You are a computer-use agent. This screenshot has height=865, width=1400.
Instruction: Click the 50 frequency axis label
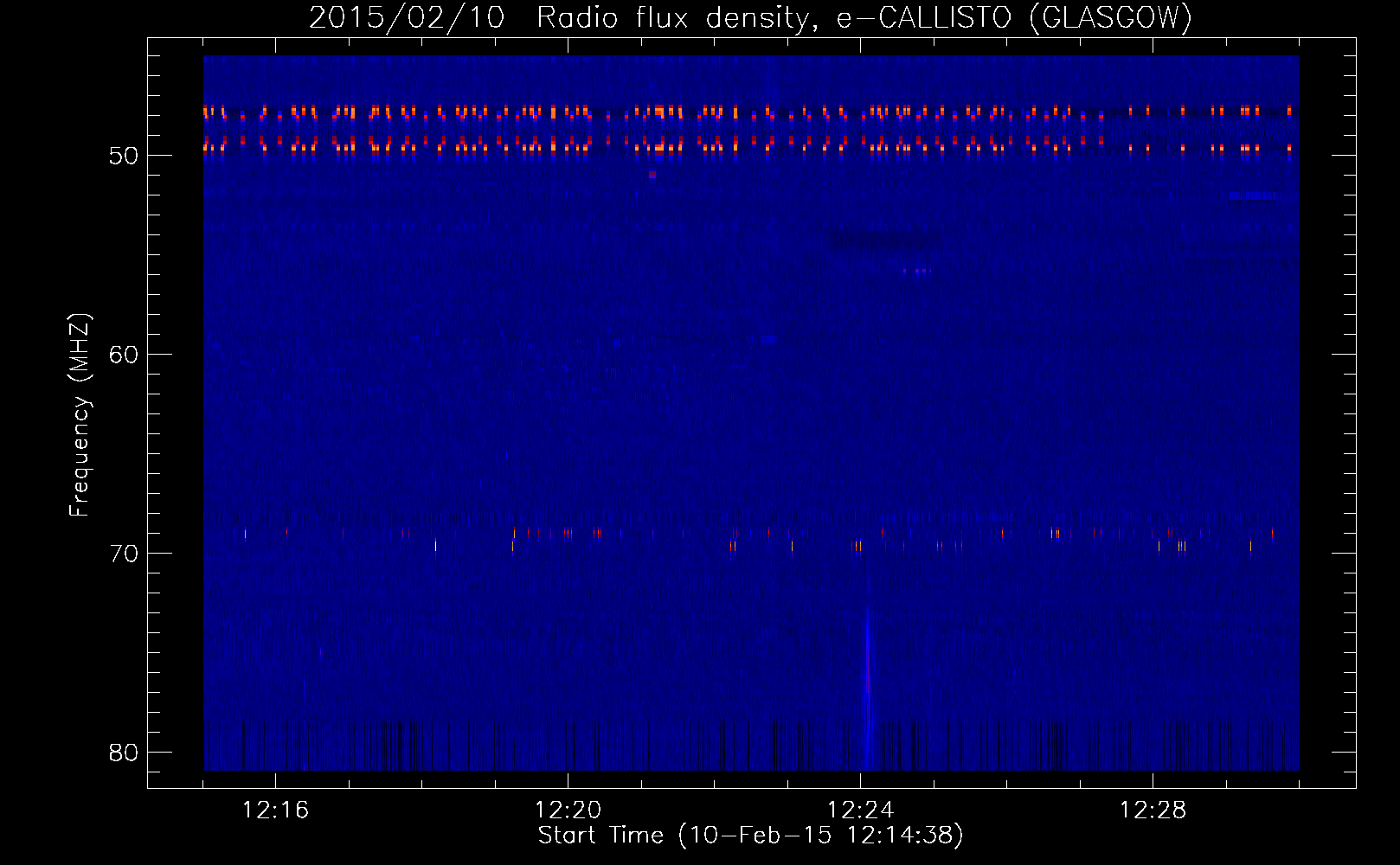(x=124, y=156)
